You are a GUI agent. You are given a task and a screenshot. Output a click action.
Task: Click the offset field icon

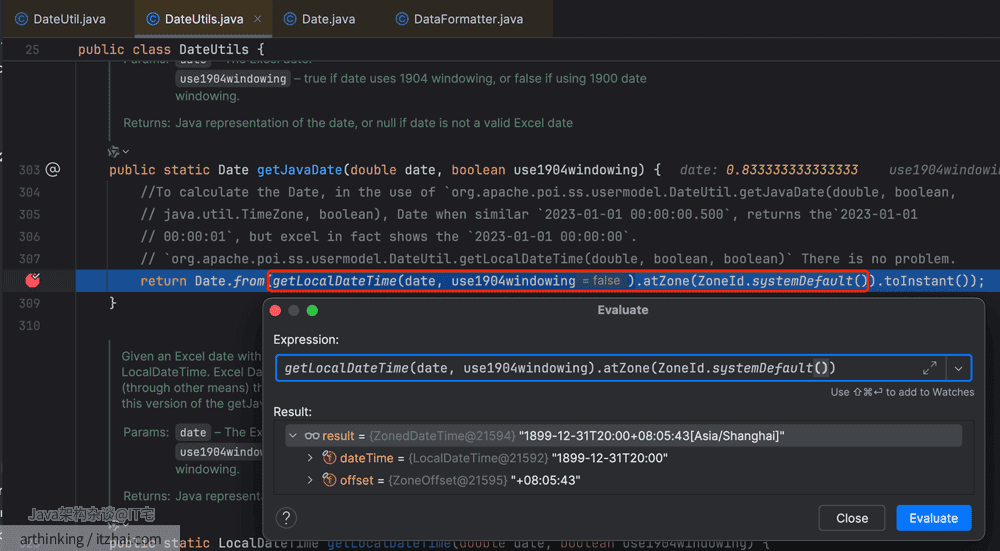pyautogui.click(x=329, y=480)
